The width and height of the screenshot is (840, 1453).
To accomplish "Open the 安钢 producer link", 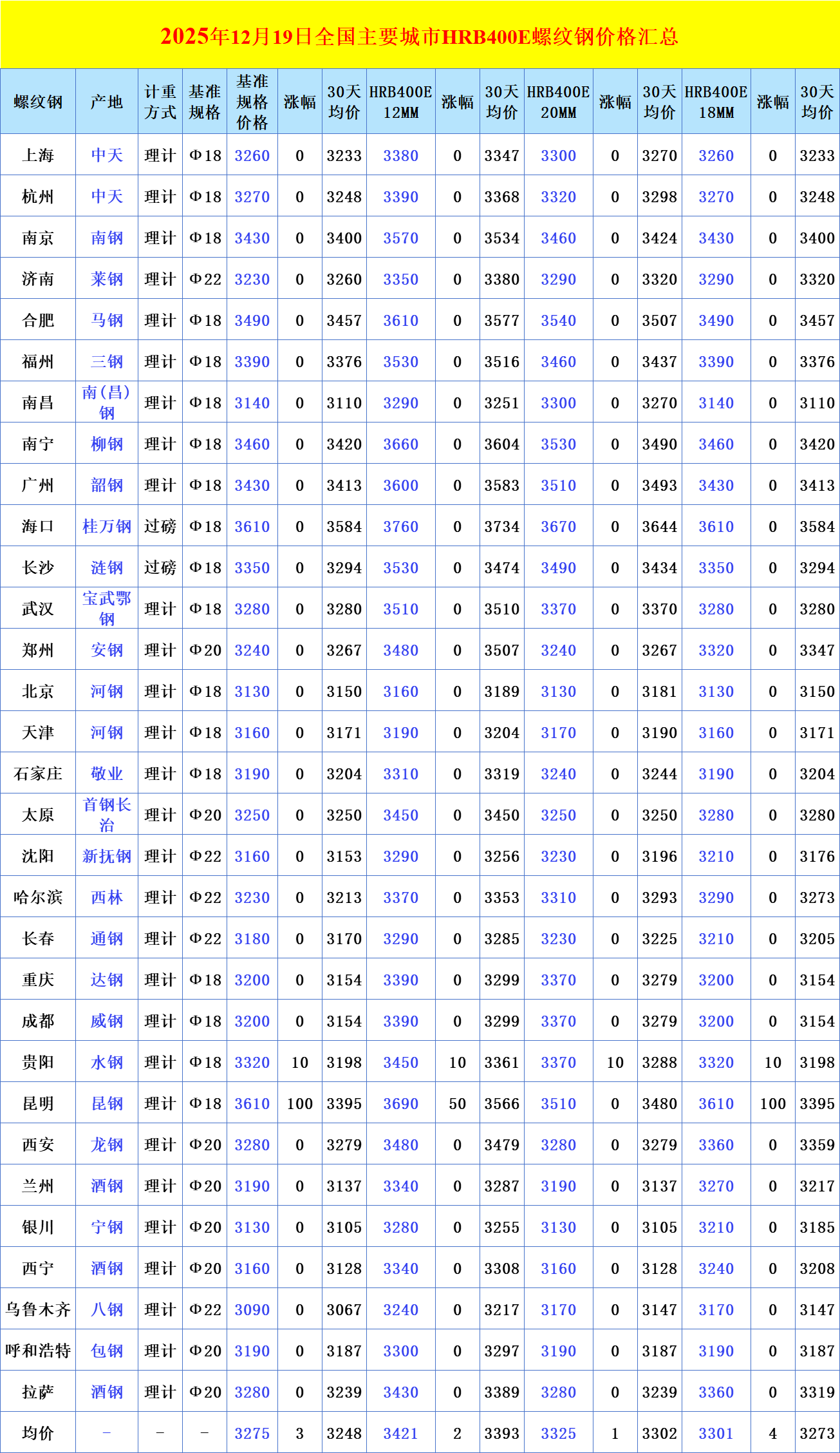I will point(107,651).
